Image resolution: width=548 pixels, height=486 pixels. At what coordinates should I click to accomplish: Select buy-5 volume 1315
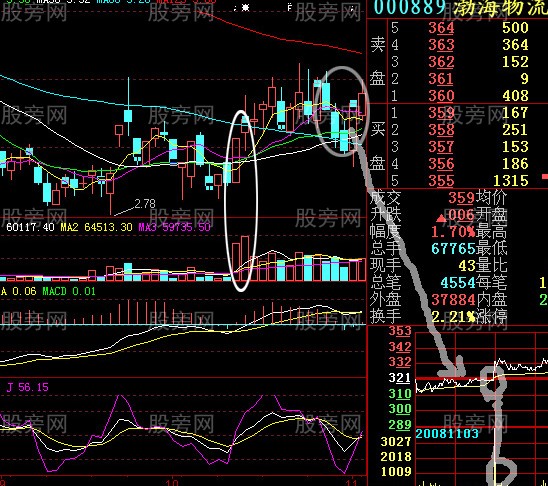(x=511, y=181)
